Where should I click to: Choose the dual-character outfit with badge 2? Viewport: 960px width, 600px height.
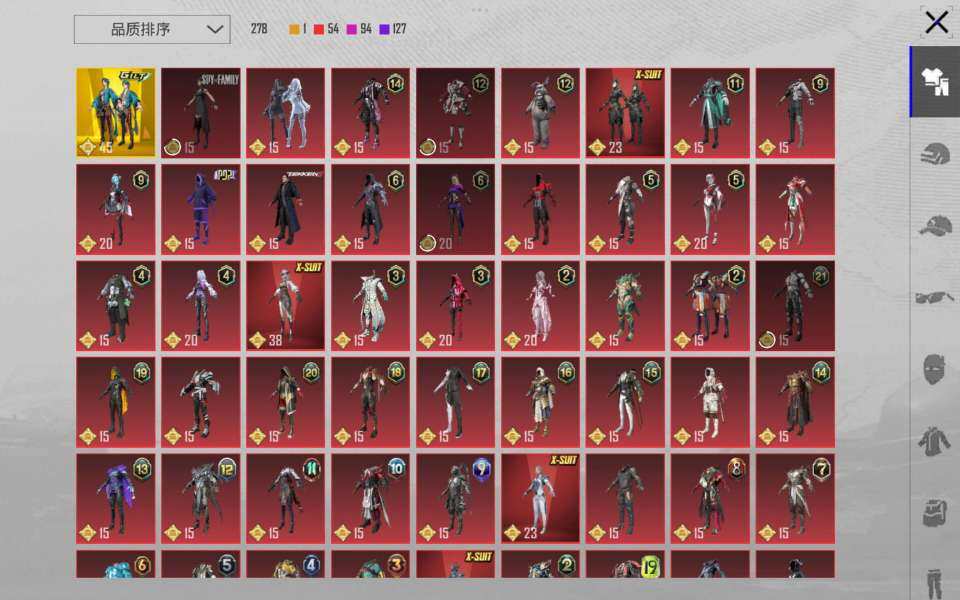(710, 306)
